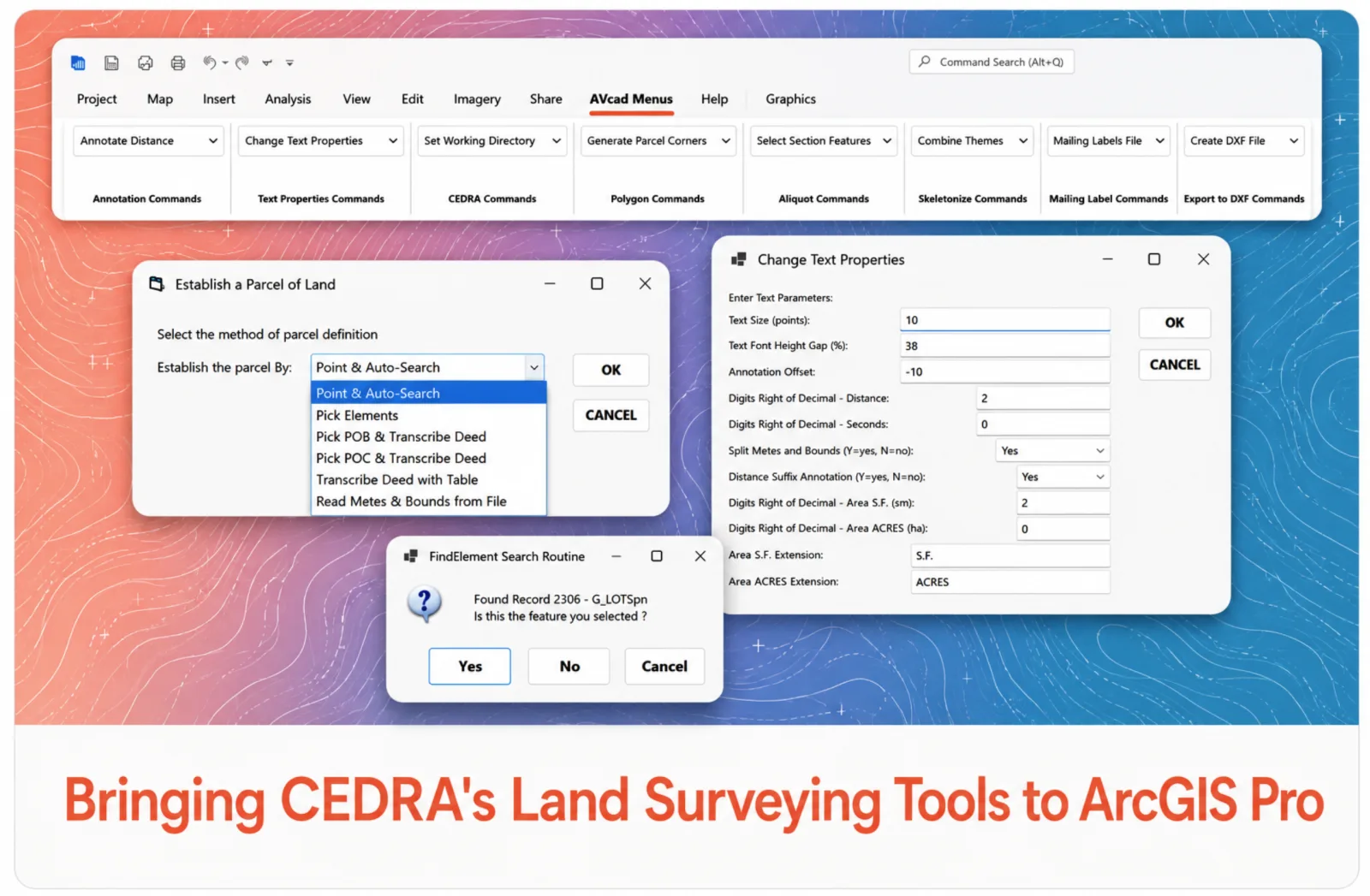
Task: Select Pick POB & Transcribe Deed option
Action: point(428,436)
